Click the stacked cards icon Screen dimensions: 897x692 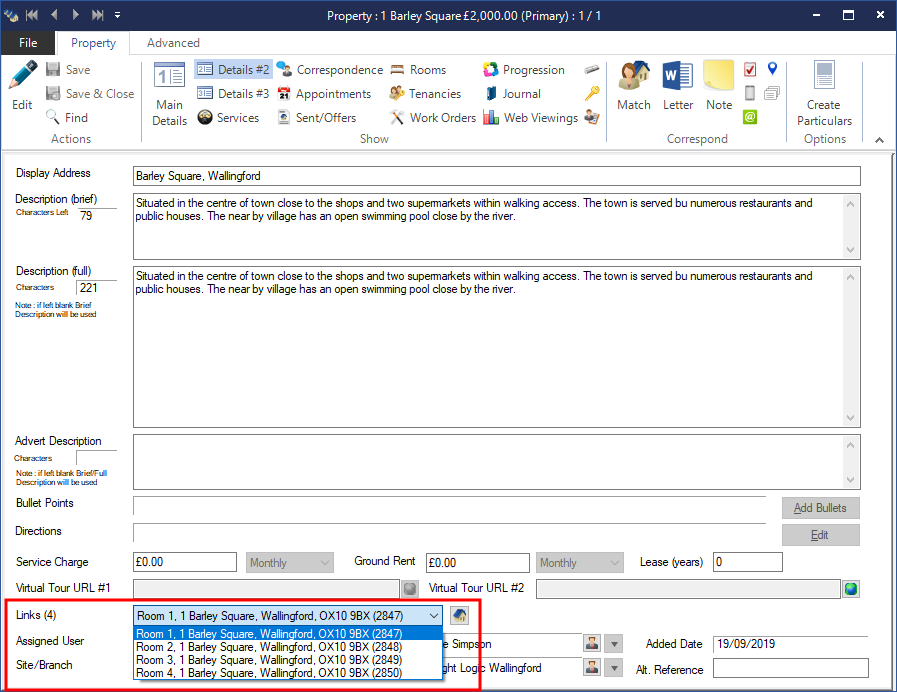772,93
